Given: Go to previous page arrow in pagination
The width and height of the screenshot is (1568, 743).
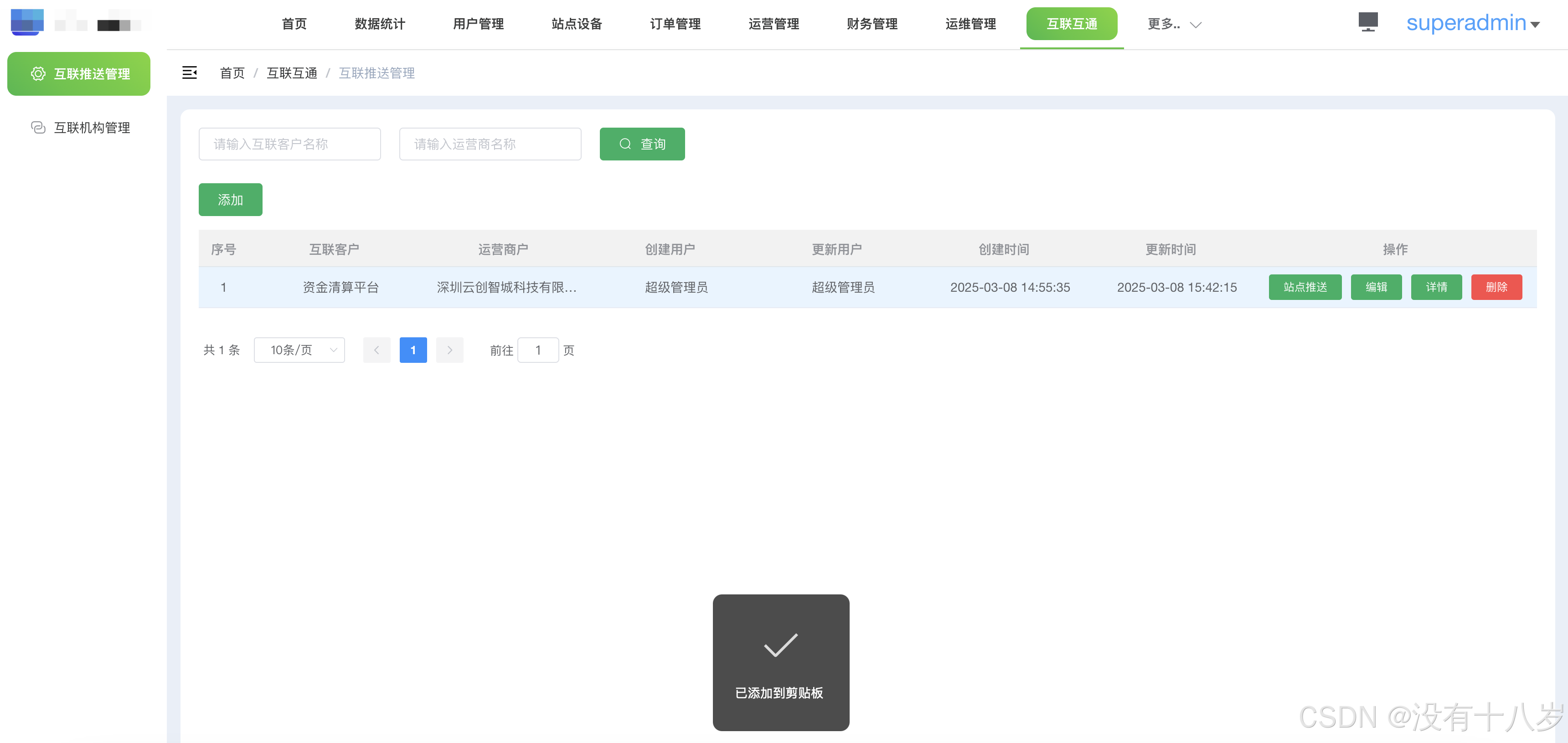Looking at the screenshot, I should 376,350.
